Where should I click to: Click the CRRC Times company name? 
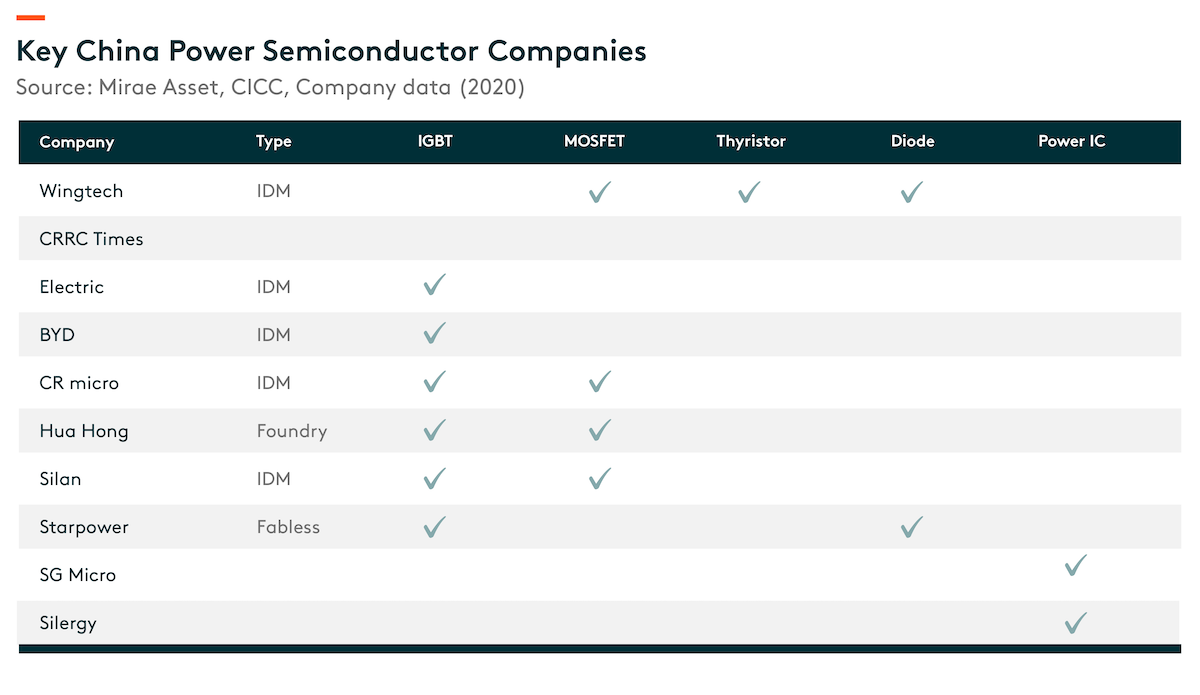pyautogui.click(x=91, y=239)
